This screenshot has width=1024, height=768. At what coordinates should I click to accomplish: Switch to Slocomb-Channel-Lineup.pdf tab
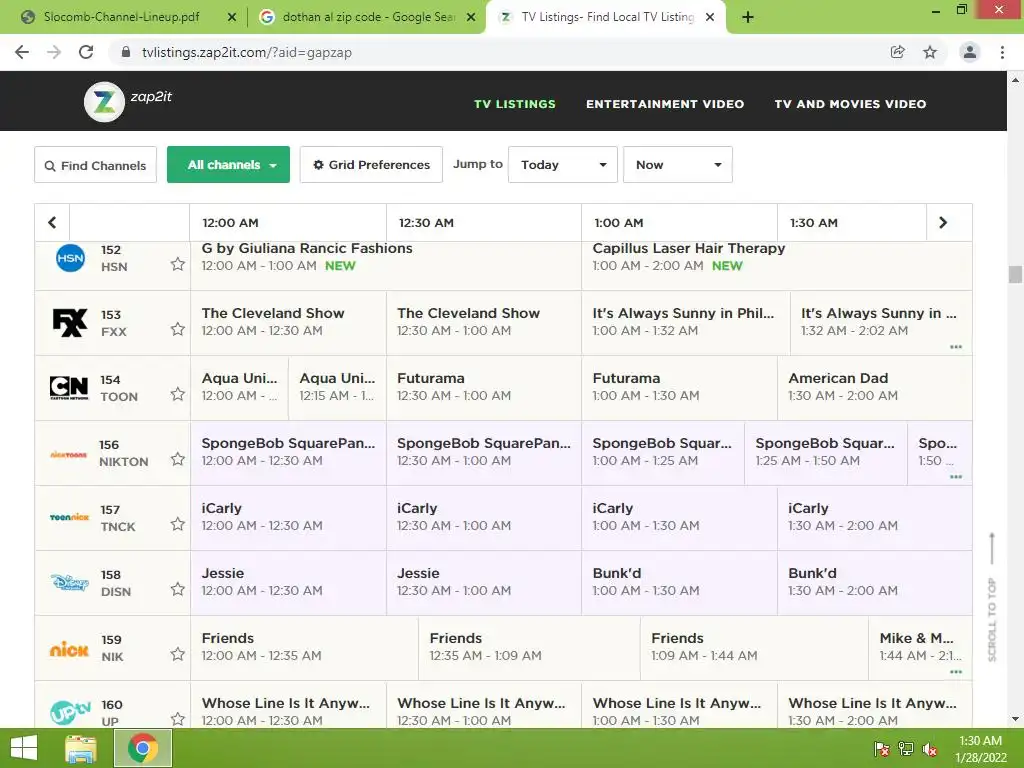tap(121, 17)
